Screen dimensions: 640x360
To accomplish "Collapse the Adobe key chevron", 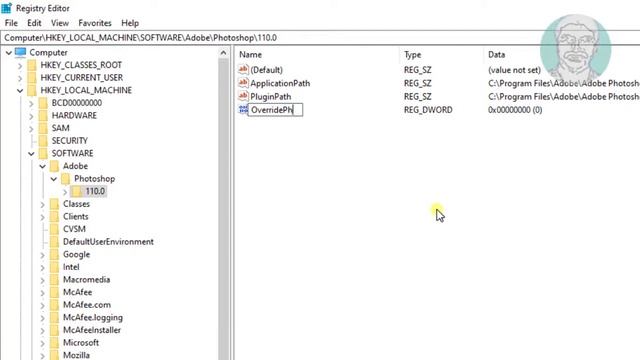I will point(42,167).
